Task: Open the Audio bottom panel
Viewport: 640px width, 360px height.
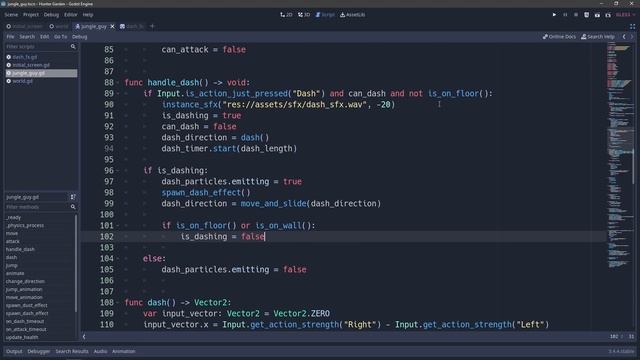Action: [100, 351]
